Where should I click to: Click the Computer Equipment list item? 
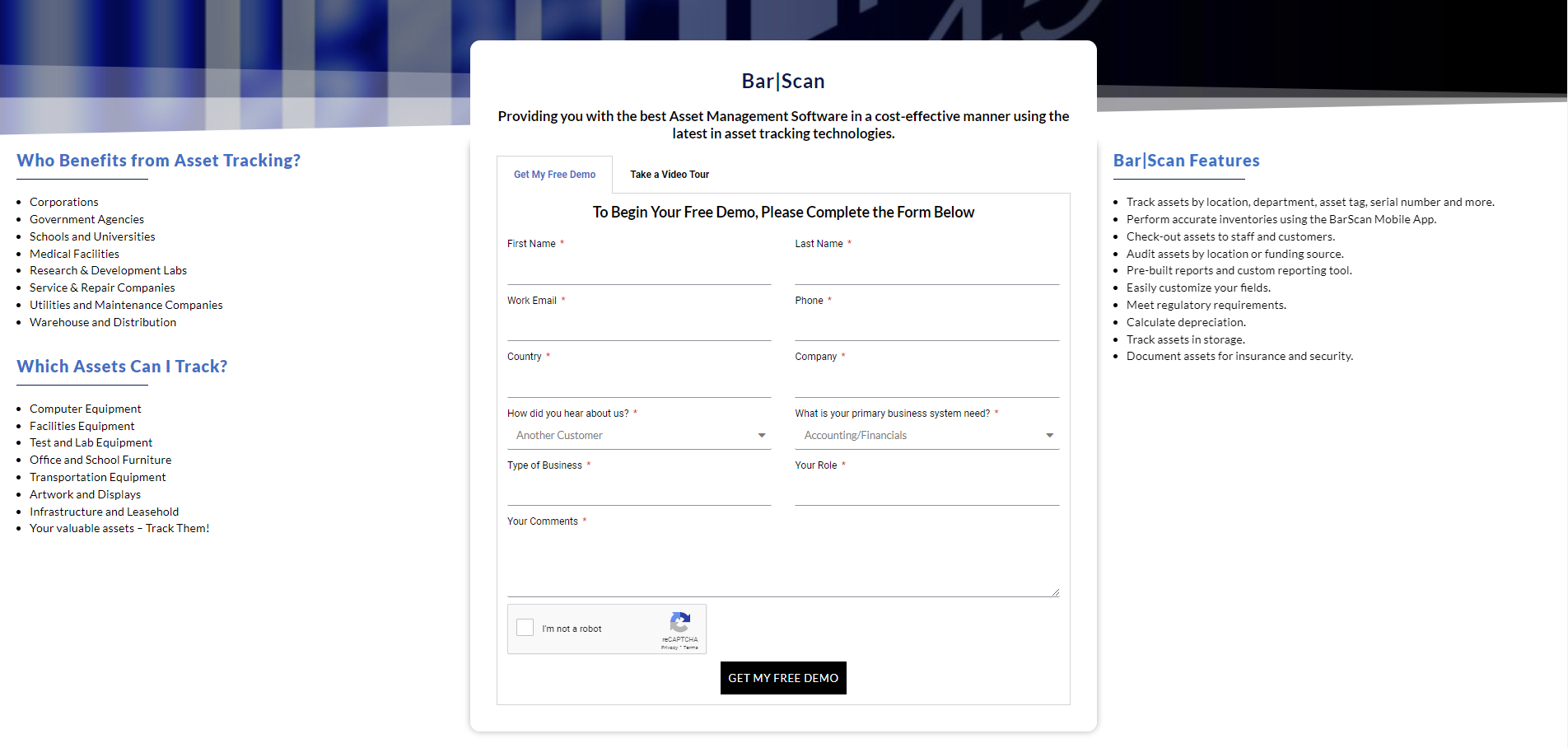[x=86, y=409]
